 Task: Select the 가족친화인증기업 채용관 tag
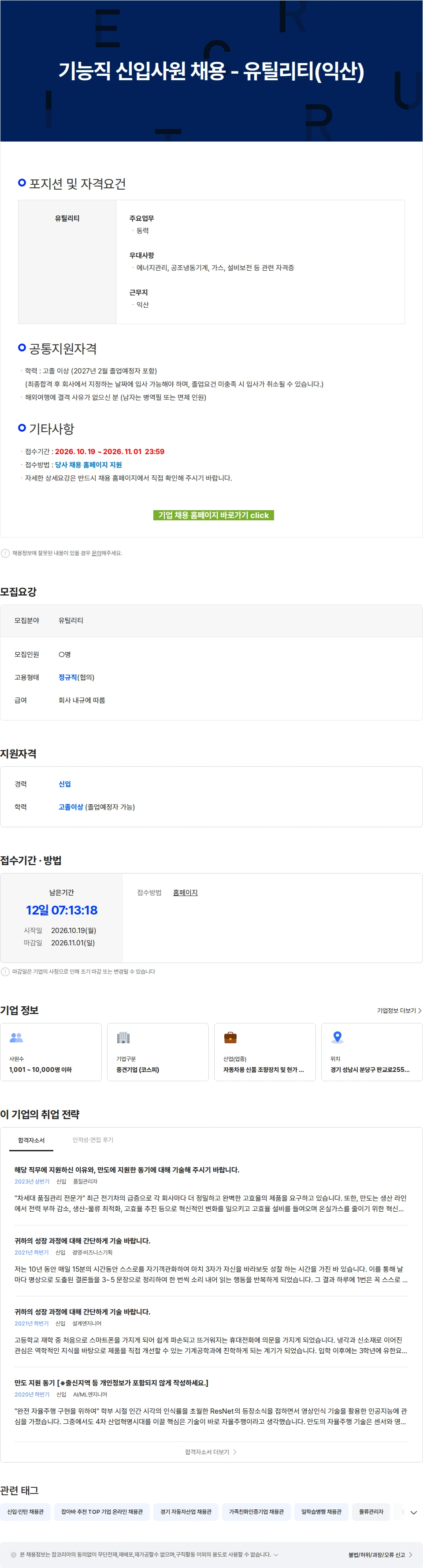(256, 1512)
